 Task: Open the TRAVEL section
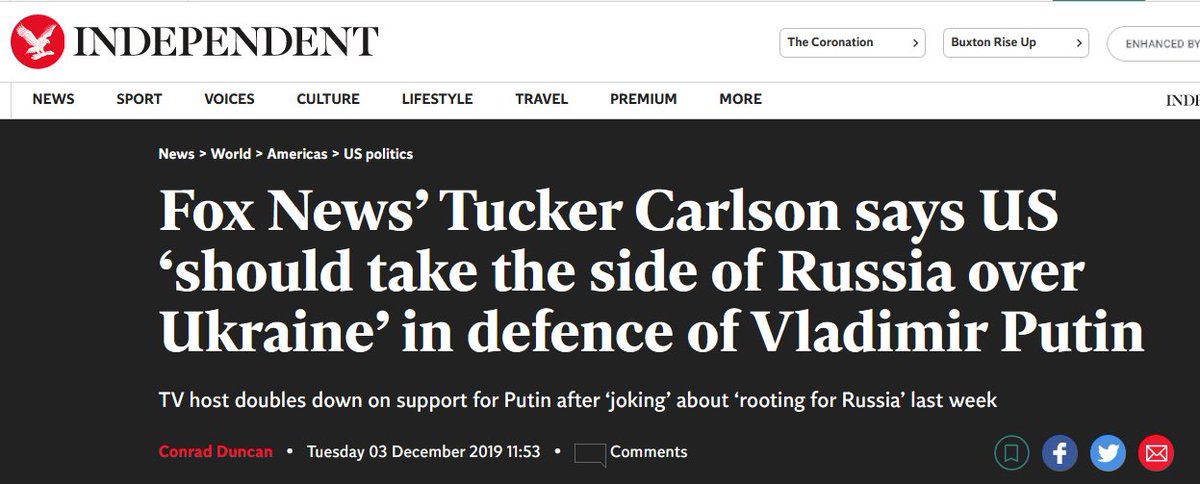click(x=541, y=99)
